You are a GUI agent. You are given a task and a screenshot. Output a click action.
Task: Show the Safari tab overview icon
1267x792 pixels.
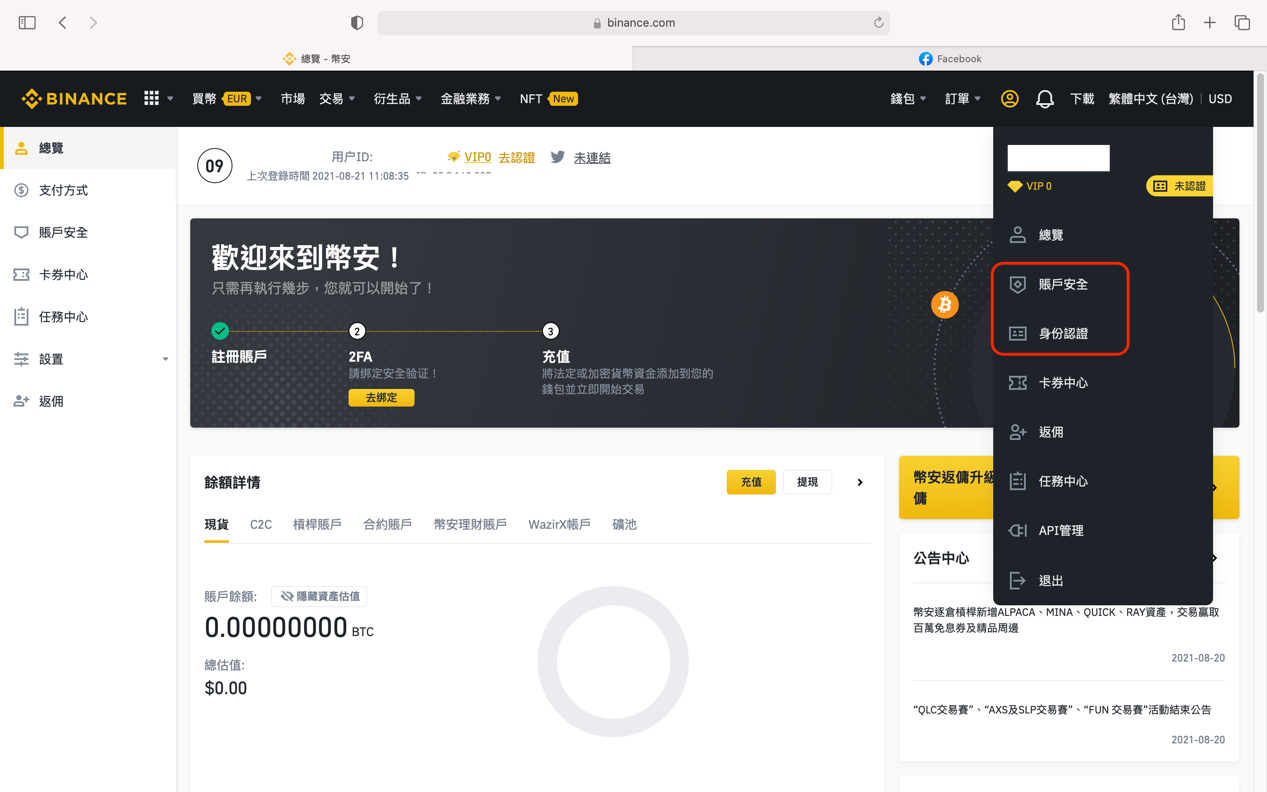tap(1242, 22)
